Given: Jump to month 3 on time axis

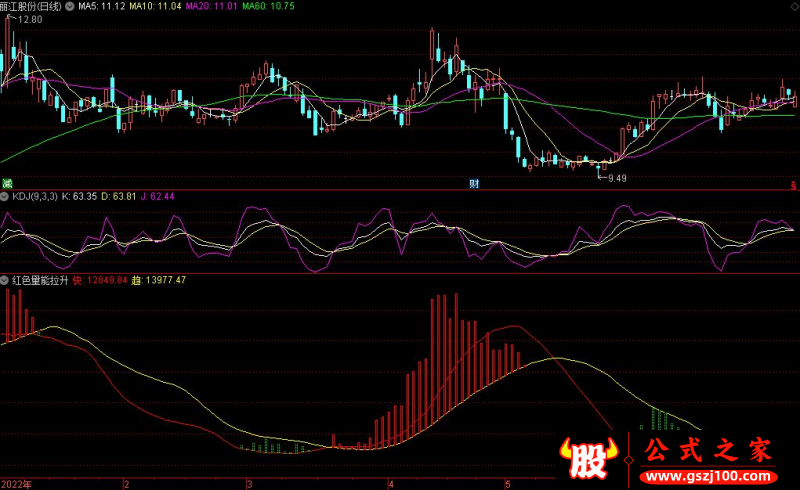Looking at the screenshot, I should [251, 483].
